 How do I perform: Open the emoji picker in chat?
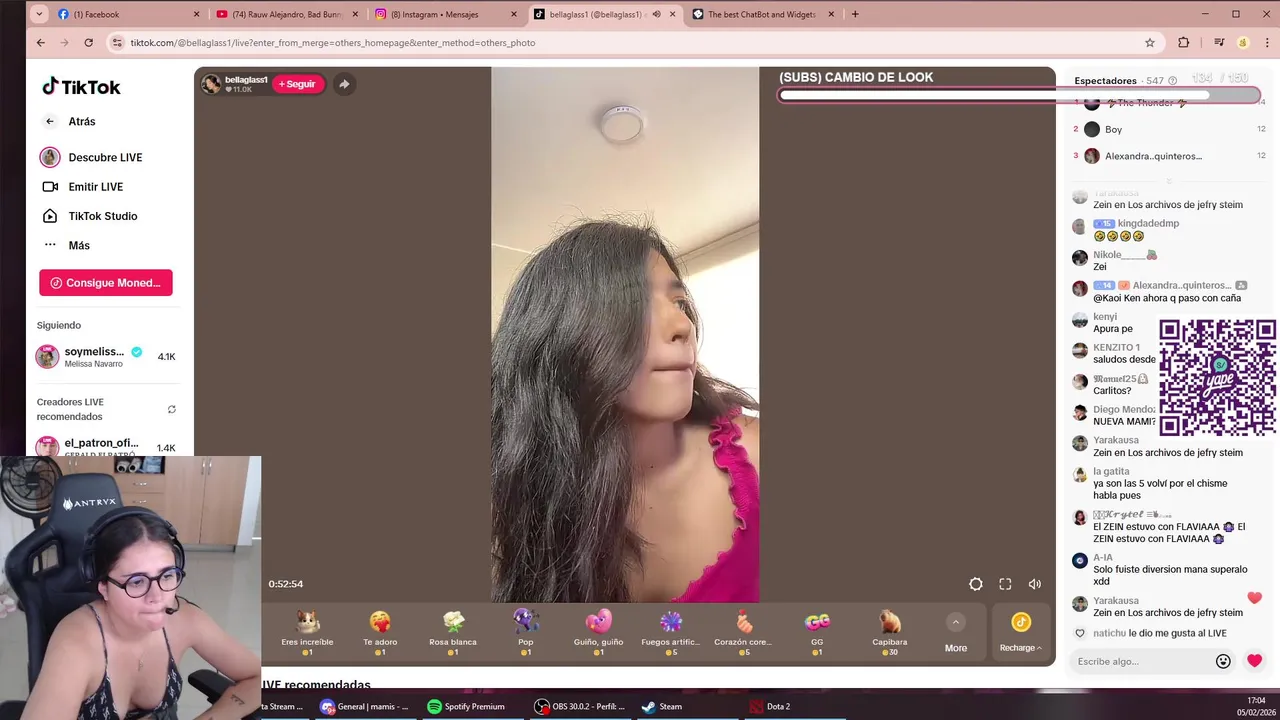click(x=1223, y=661)
